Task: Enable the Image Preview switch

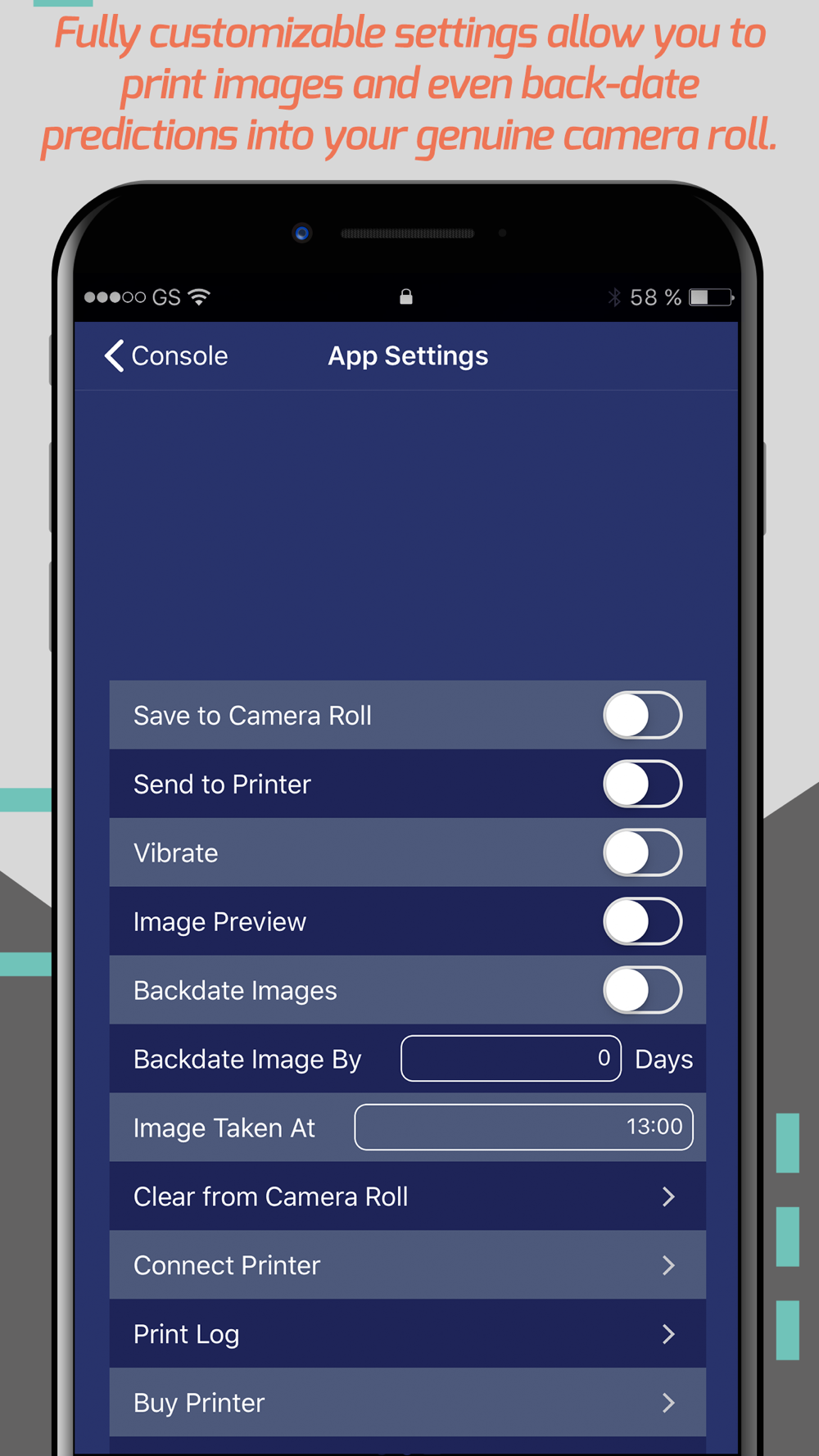Action: [x=643, y=921]
